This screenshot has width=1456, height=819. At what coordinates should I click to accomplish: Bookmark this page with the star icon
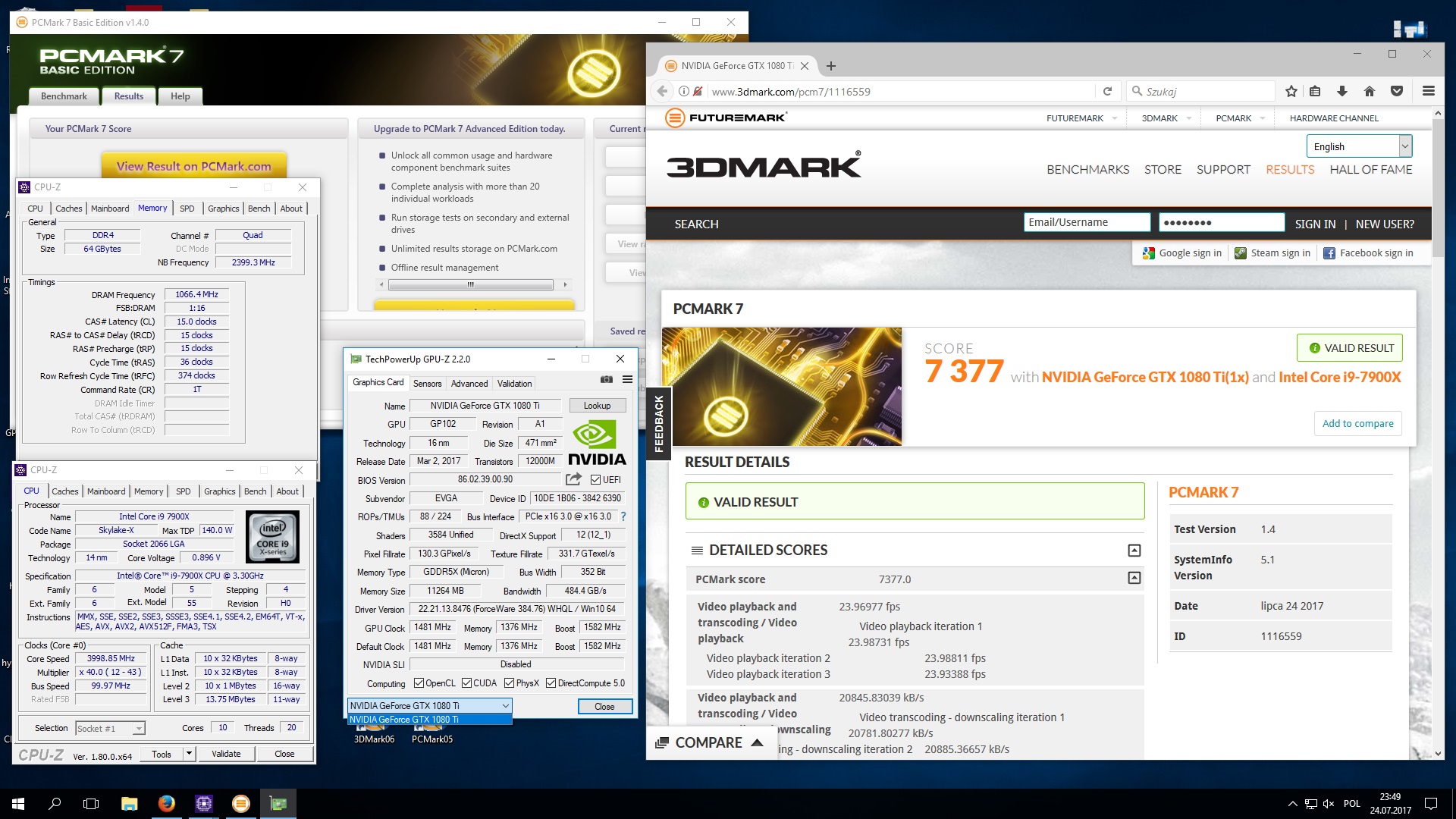coord(1291,91)
